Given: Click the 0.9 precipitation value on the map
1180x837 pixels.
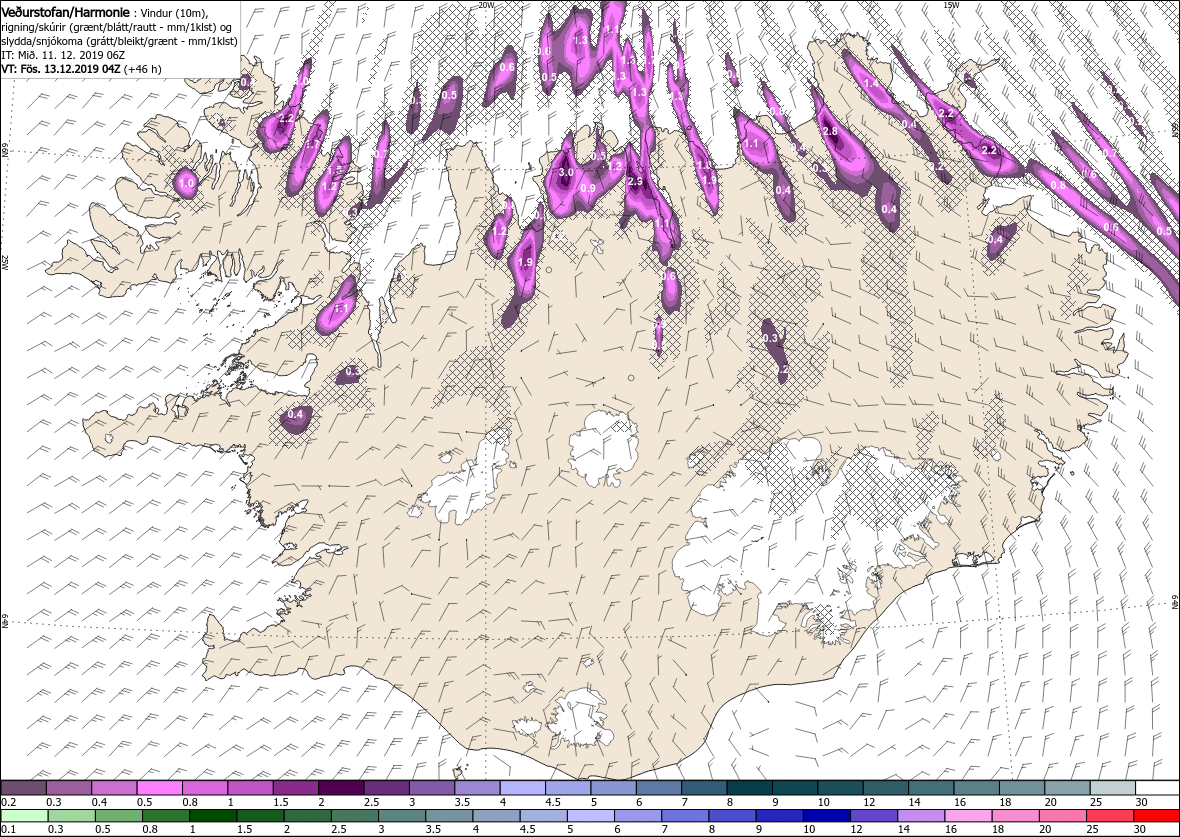Looking at the screenshot, I should coord(588,188).
